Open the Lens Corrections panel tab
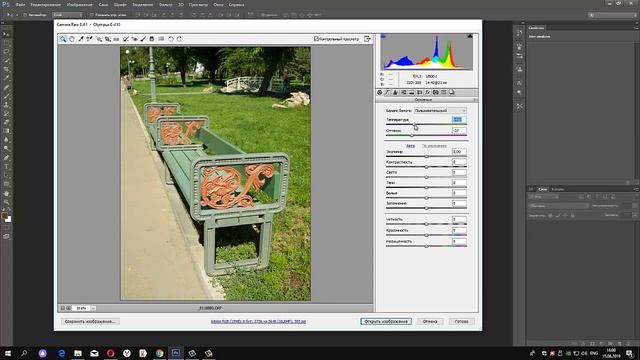640x360 pixels. coord(420,93)
